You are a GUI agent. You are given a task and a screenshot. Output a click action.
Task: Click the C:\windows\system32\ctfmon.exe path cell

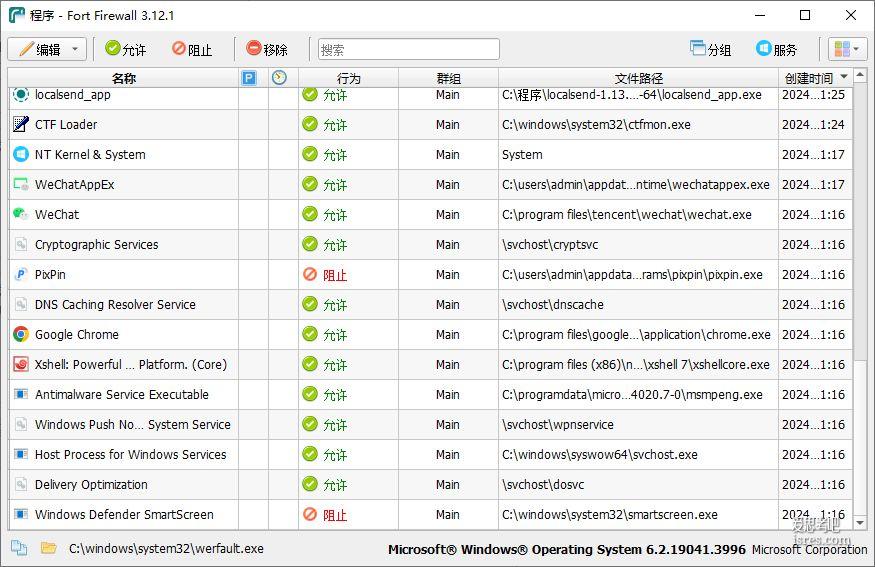tap(638, 124)
